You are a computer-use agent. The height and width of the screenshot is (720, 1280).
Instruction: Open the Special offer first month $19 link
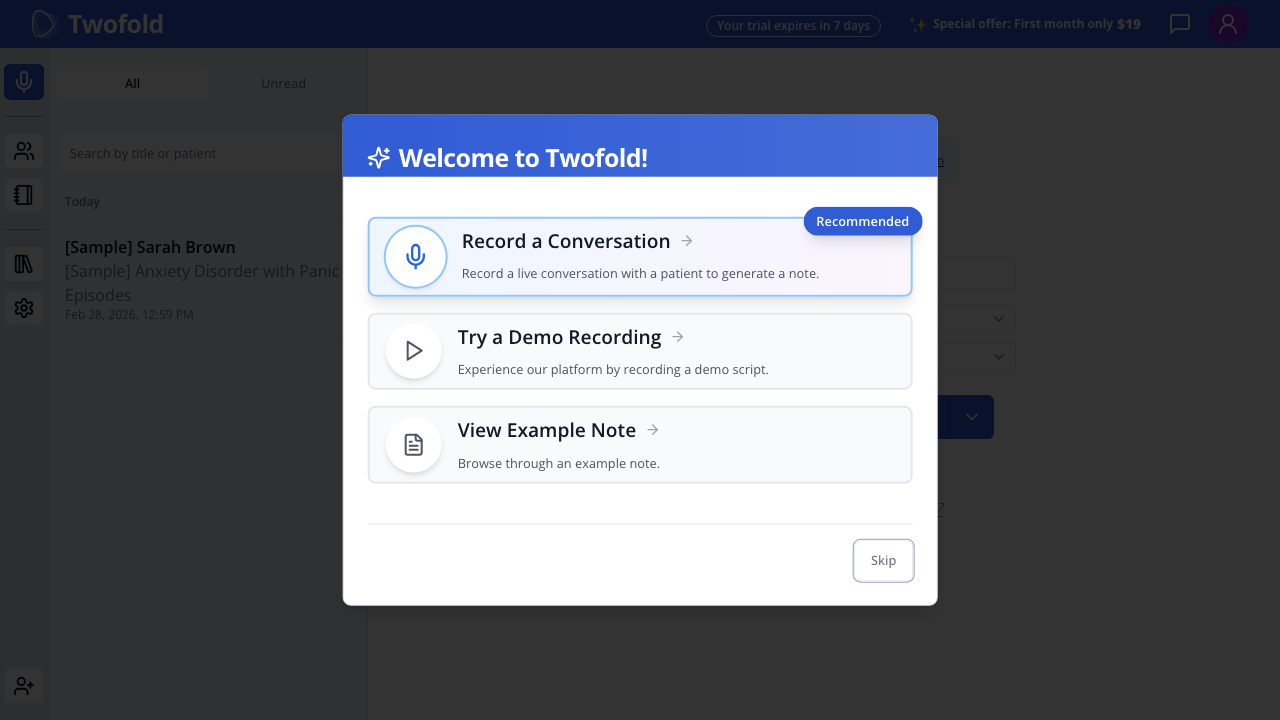(x=1036, y=23)
